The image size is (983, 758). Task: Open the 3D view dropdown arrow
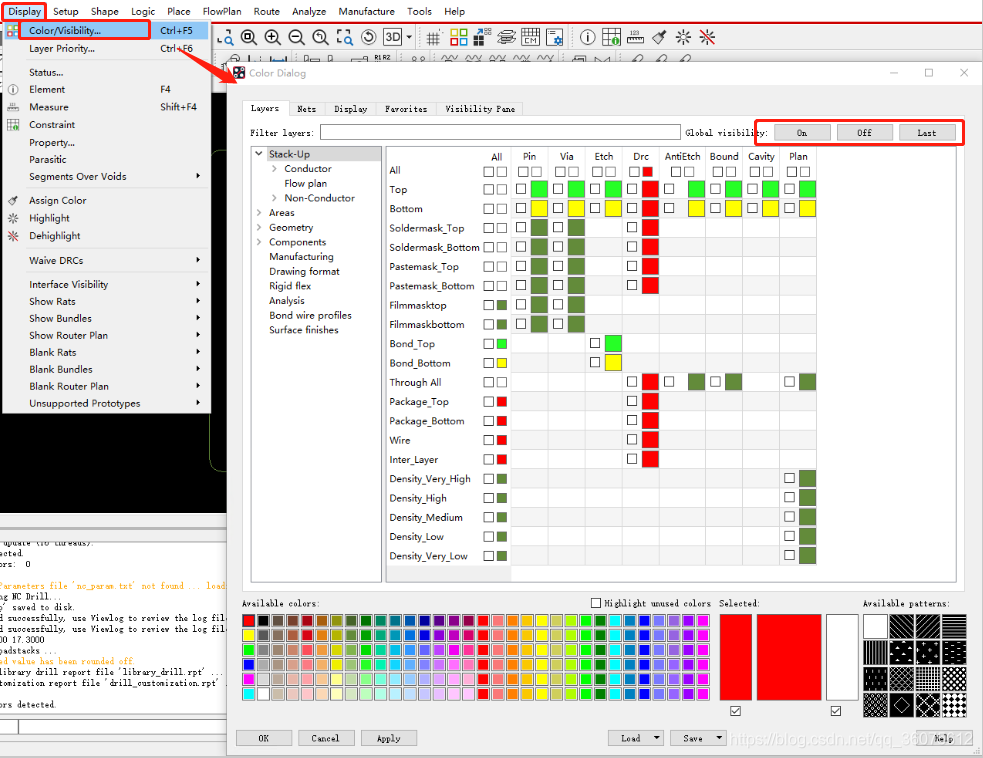coord(409,38)
